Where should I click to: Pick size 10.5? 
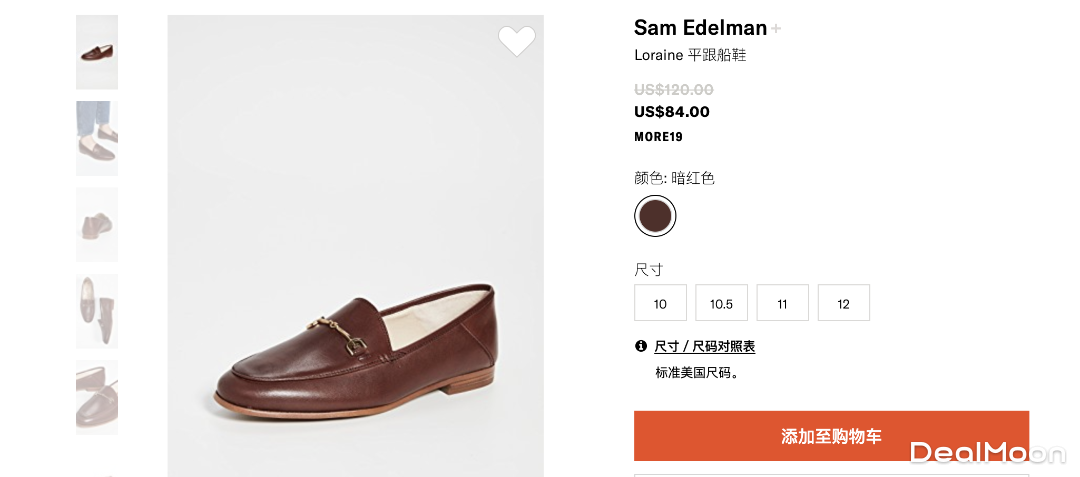tap(721, 303)
